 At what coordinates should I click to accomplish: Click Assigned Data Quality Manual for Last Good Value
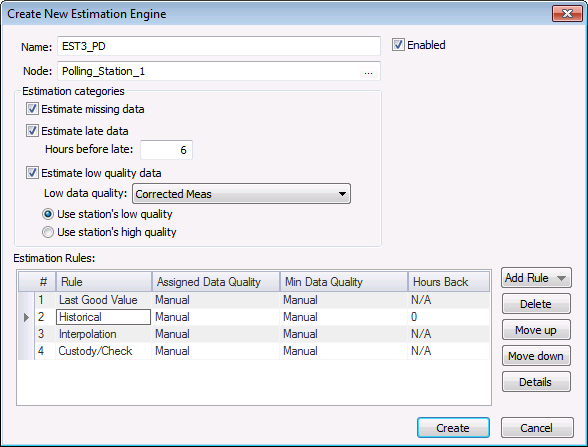216,300
